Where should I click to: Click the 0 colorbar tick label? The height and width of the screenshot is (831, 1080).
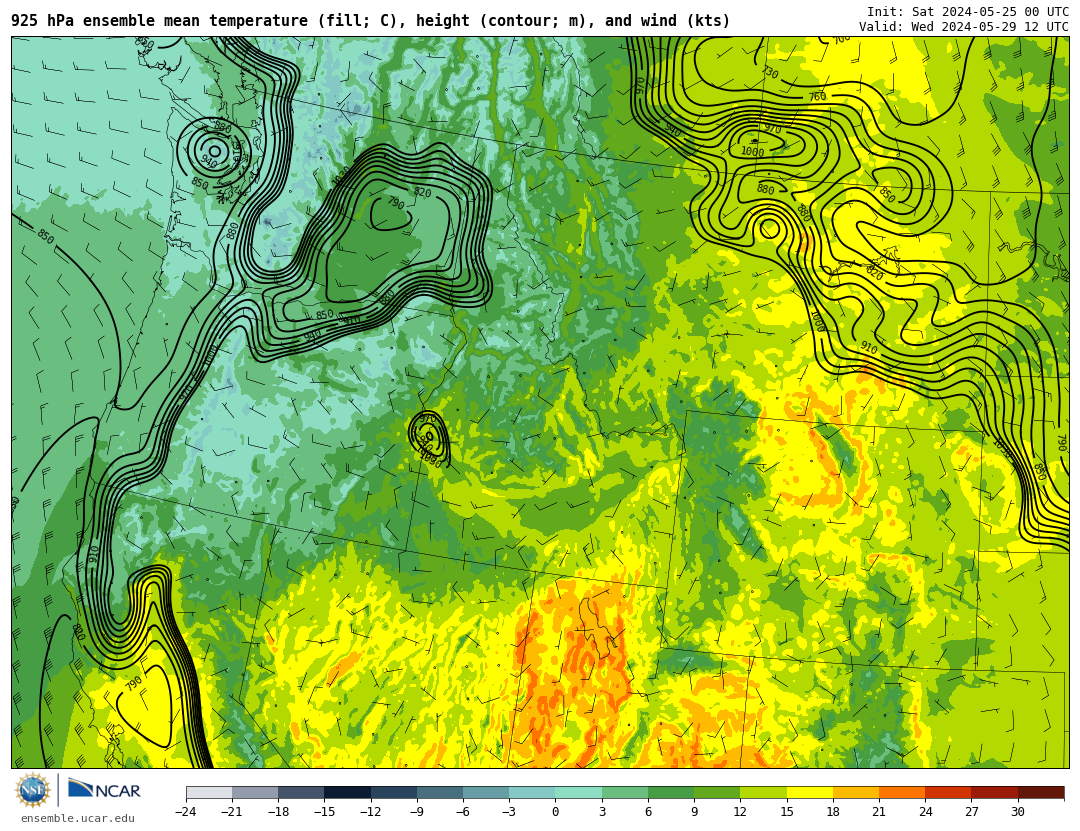[556, 812]
